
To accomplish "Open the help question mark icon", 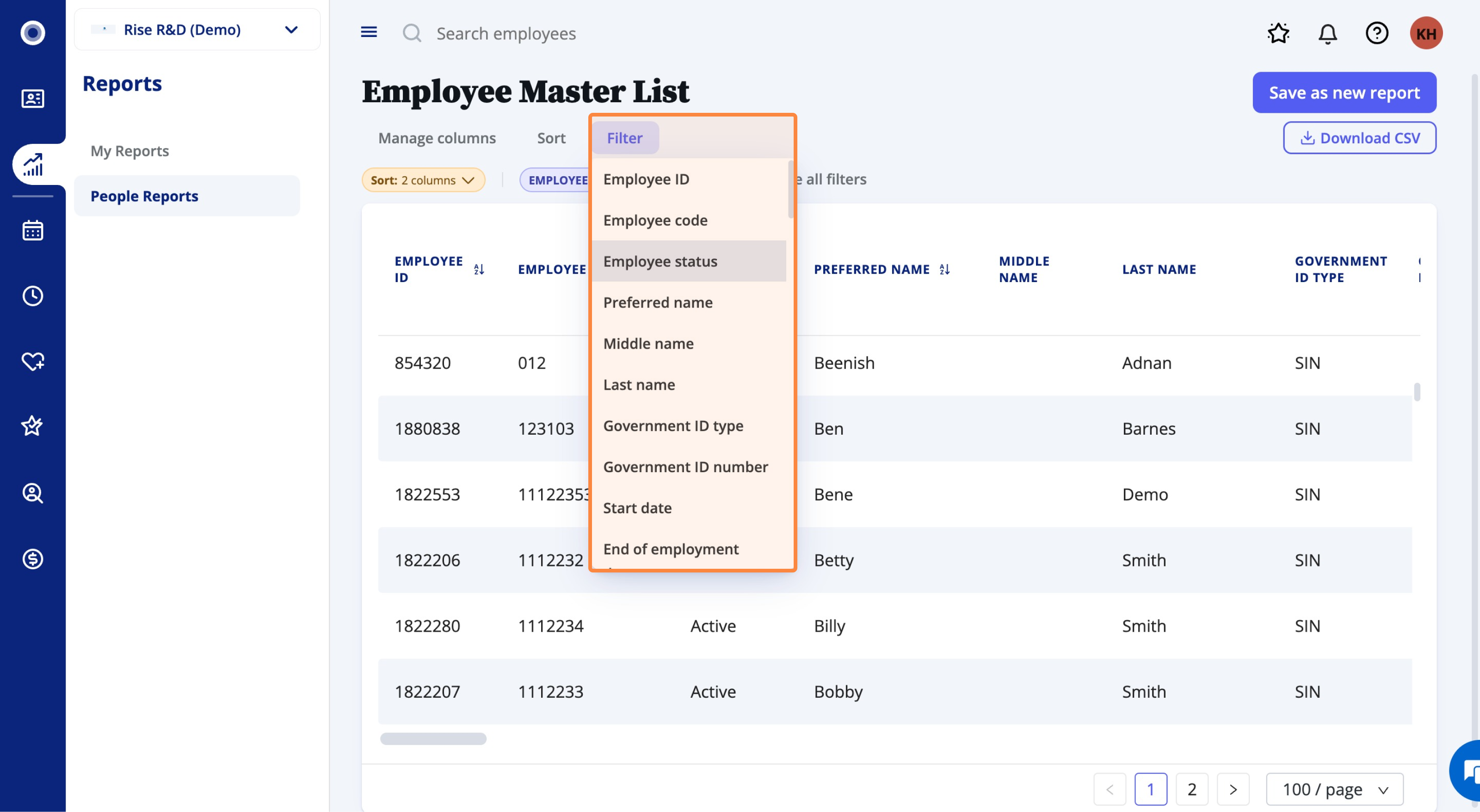I will pos(1376,33).
